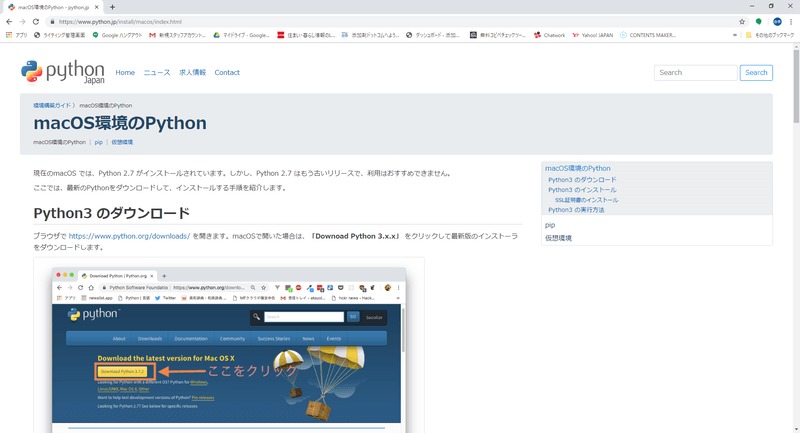Image resolution: width=800 pixels, height=433 pixels.
Task: Open the Chrome profile avatar
Action: 777,21
